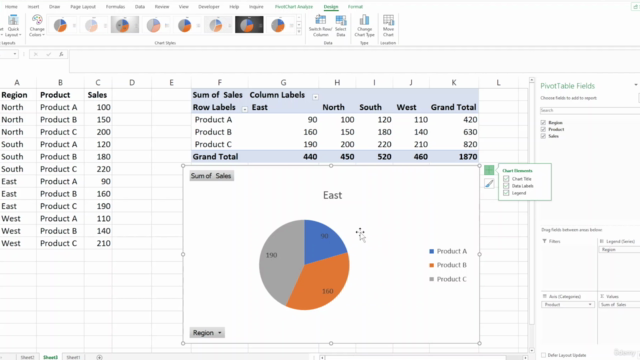Toggle the Sales field checkbox
Screen dimensions: 640x360
coord(543,136)
